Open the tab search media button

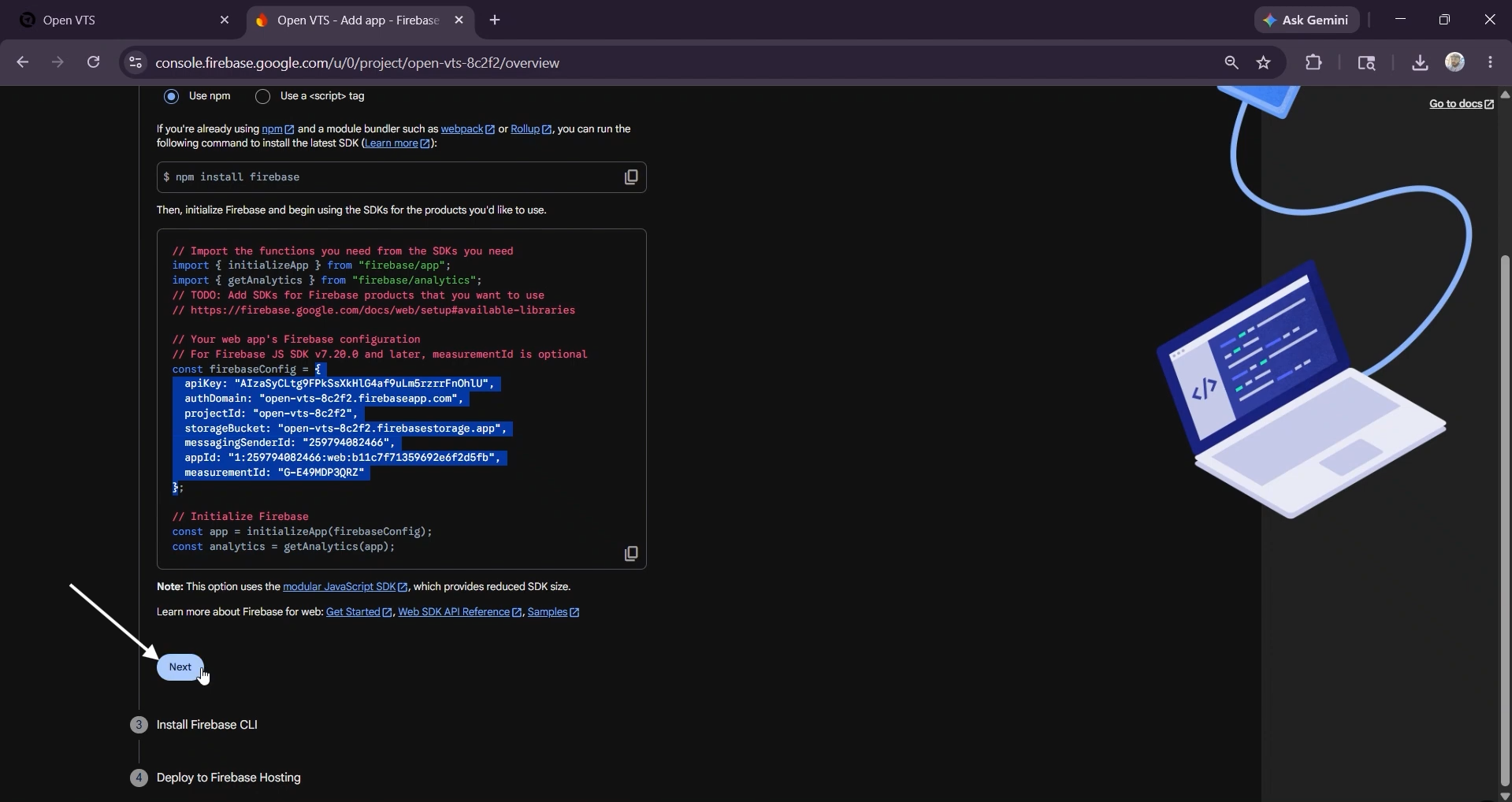click(1366, 62)
